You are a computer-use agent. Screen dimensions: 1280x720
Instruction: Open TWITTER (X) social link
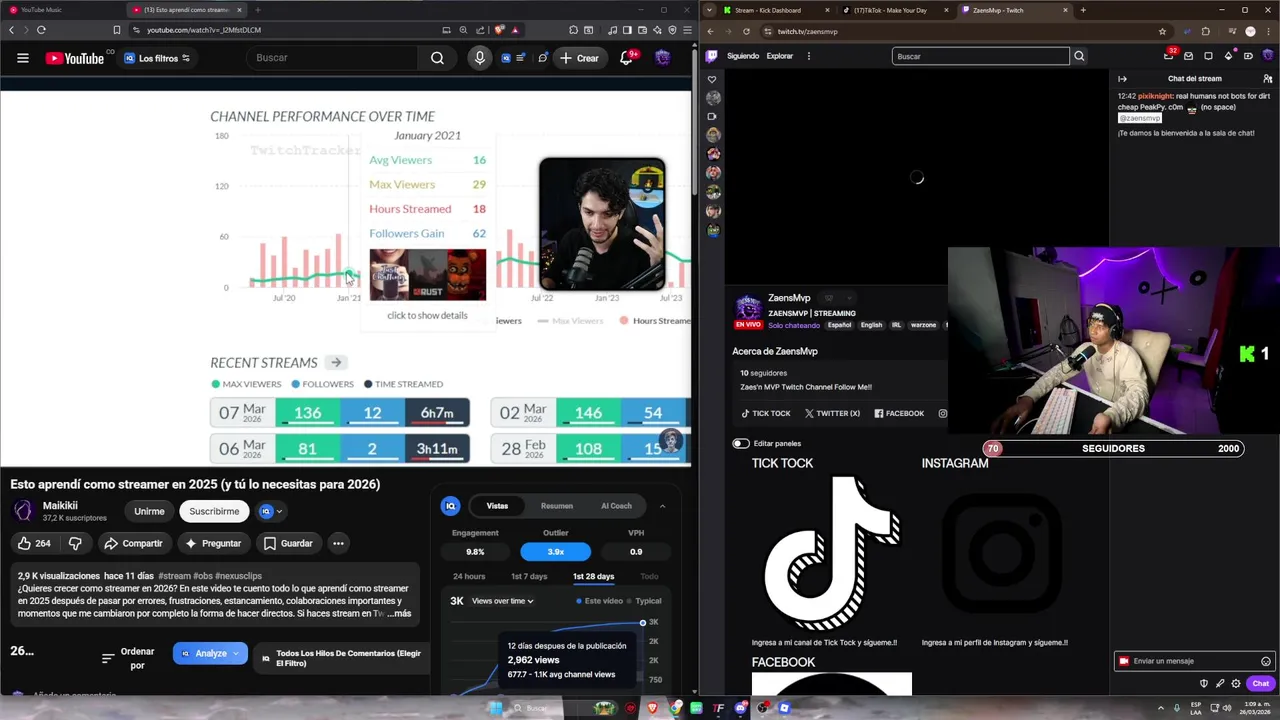pyautogui.click(x=832, y=413)
